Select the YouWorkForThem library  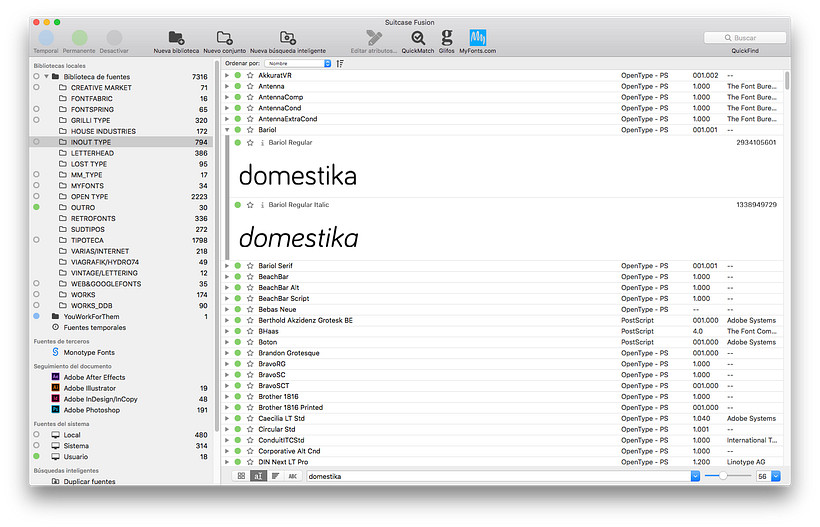[x=121, y=316]
